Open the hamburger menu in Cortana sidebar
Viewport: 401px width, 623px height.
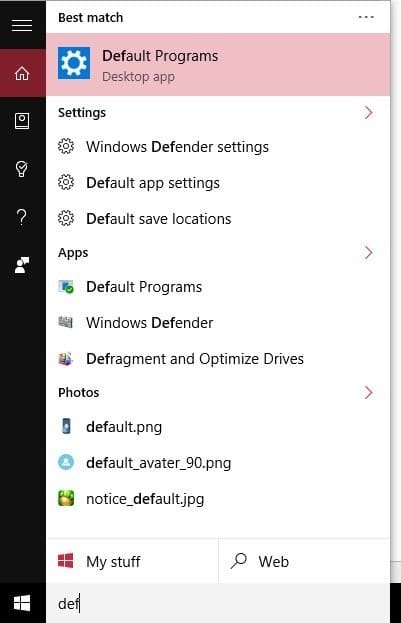pos(22,25)
